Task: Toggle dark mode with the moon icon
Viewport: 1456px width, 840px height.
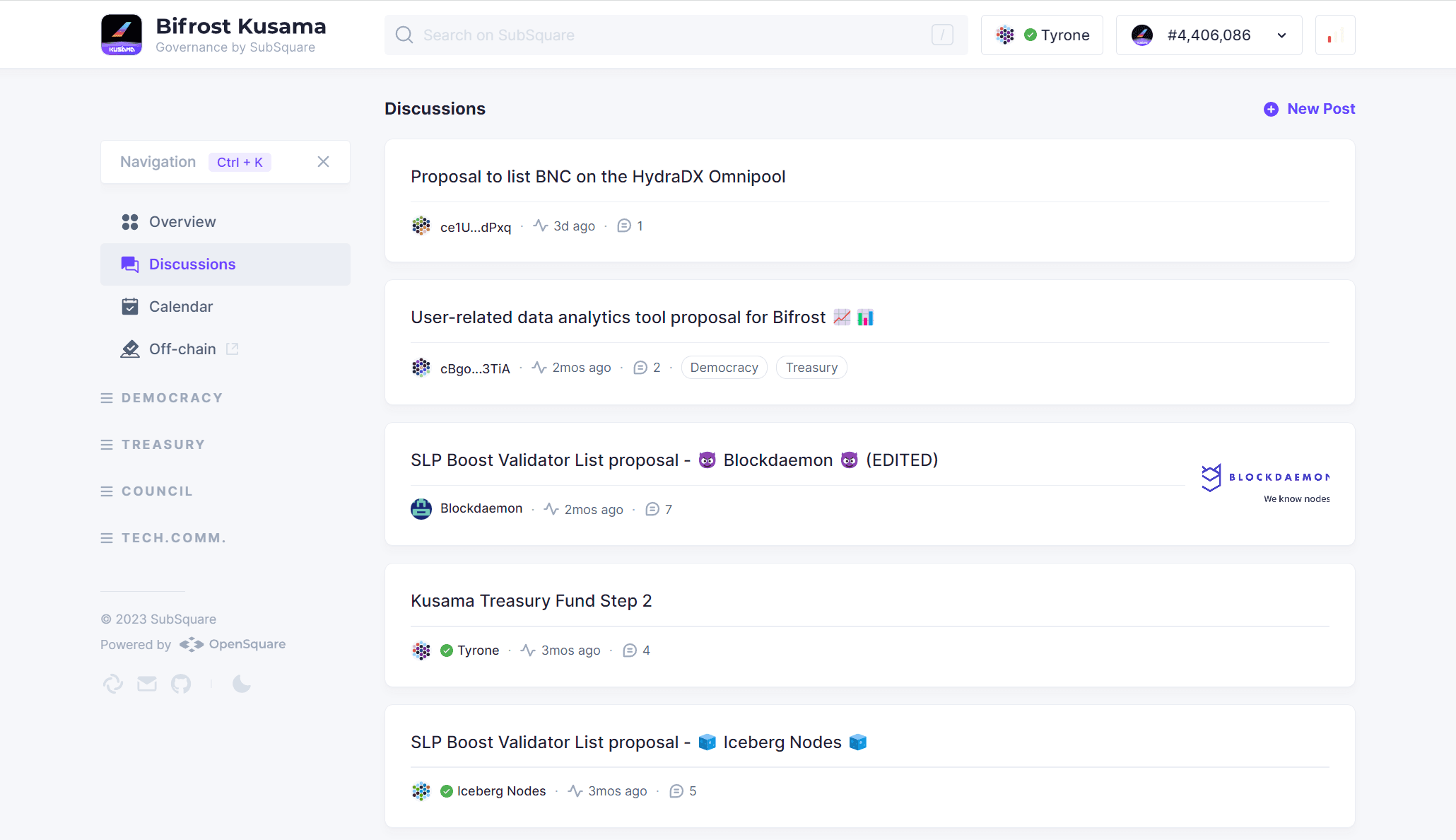Action: 242,684
